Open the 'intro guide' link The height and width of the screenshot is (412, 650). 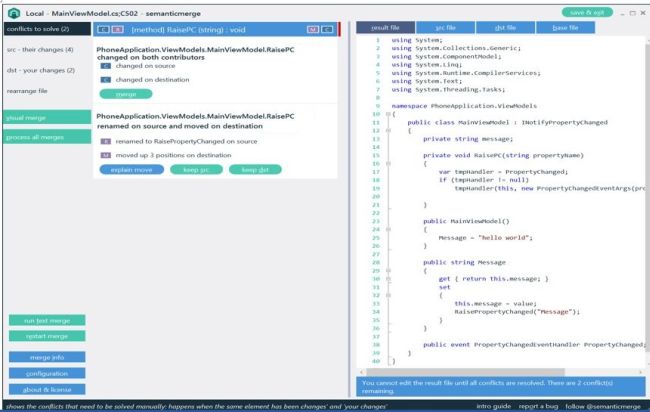click(x=493, y=406)
